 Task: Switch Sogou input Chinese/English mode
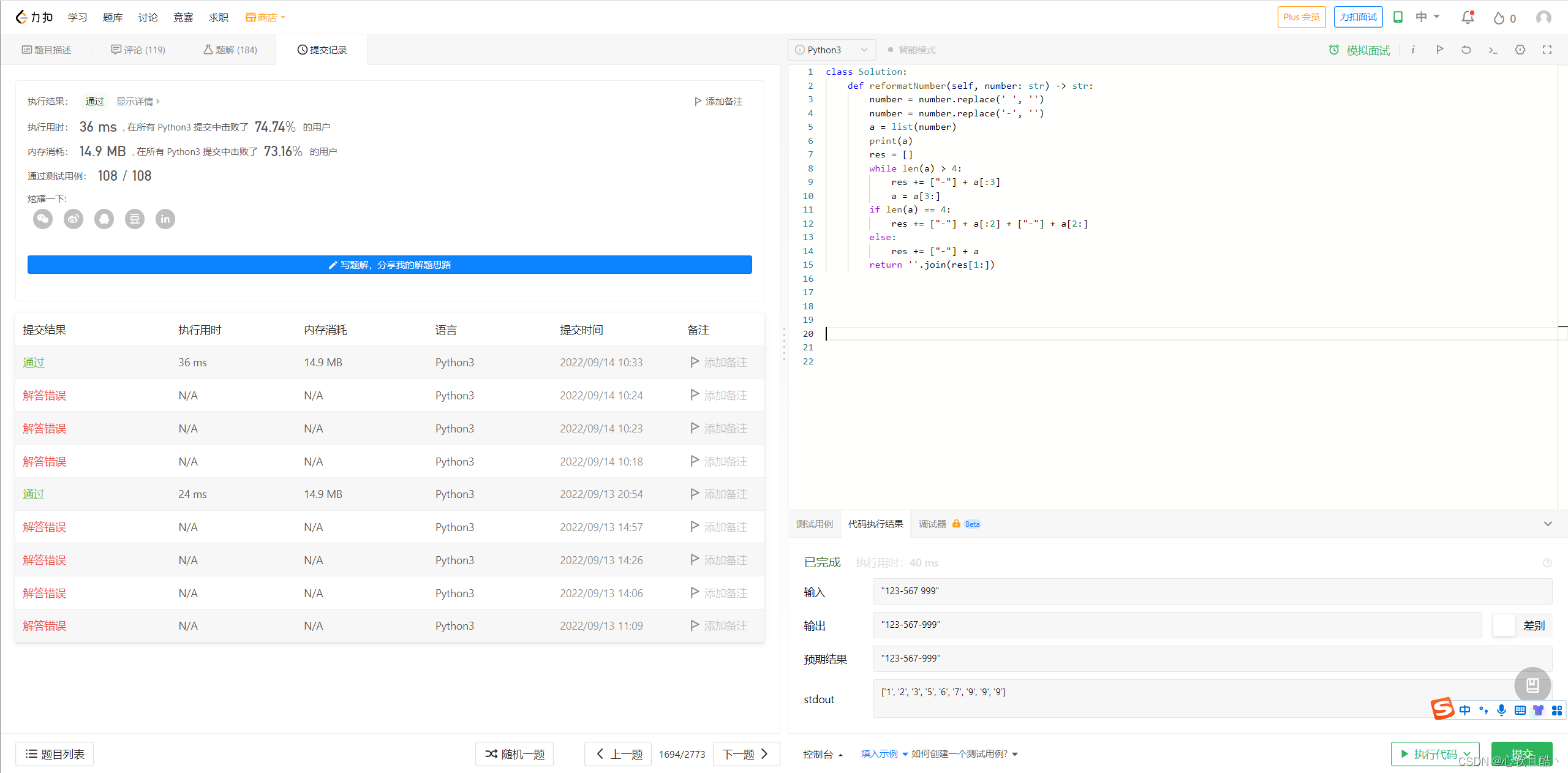point(1464,710)
